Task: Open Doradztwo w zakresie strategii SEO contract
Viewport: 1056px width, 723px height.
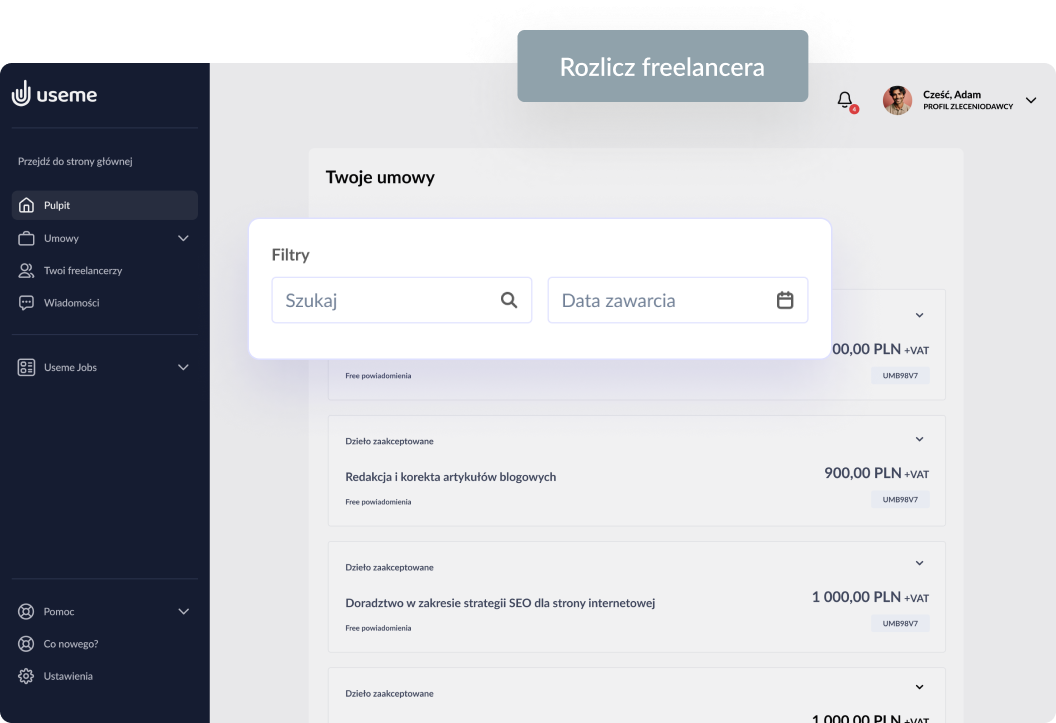Action: [500, 603]
